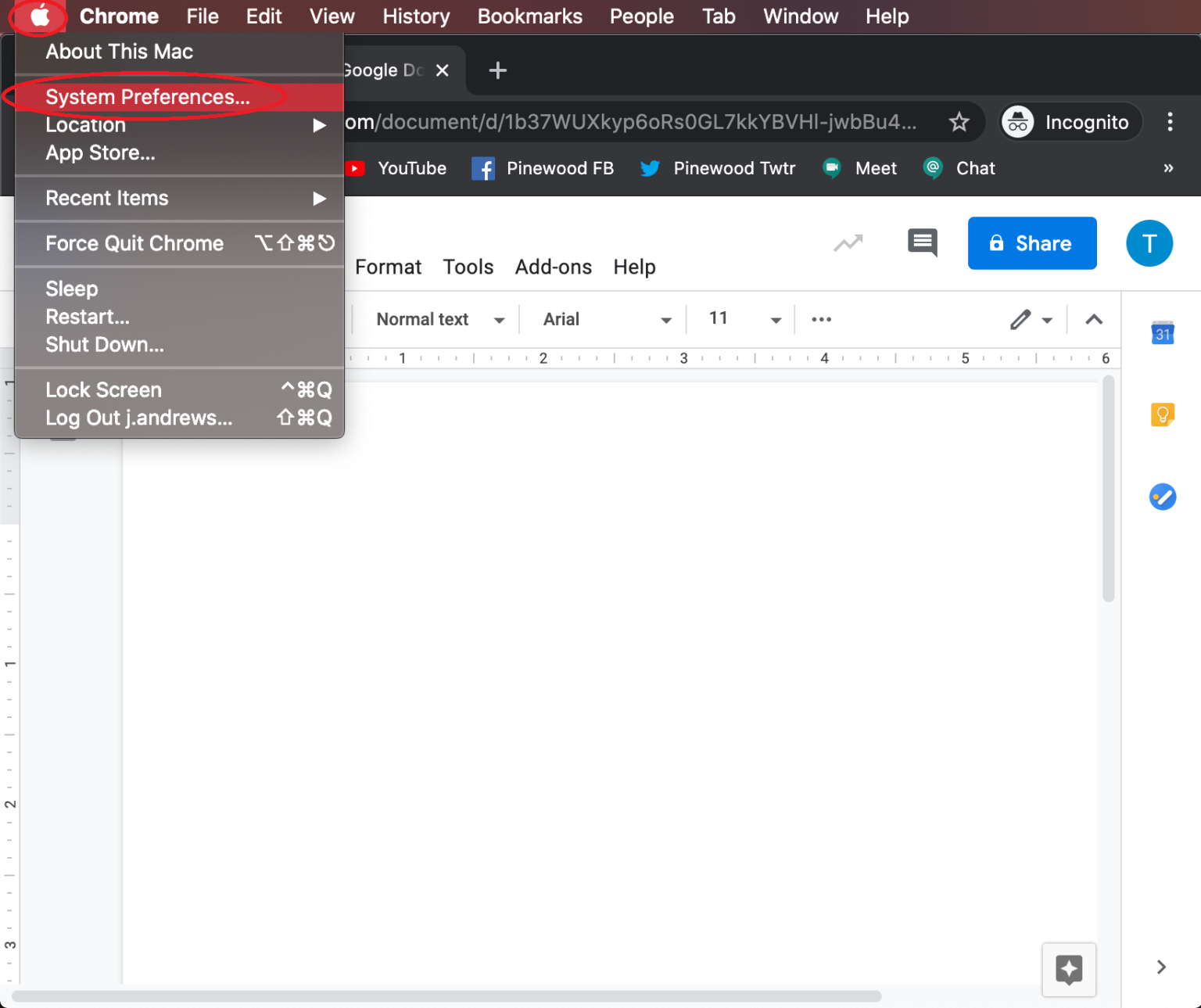The width and height of the screenshot is (1201, 1008).
Task: Collapse the Docs menu toolbar
Action: [x=1093, y=319]
